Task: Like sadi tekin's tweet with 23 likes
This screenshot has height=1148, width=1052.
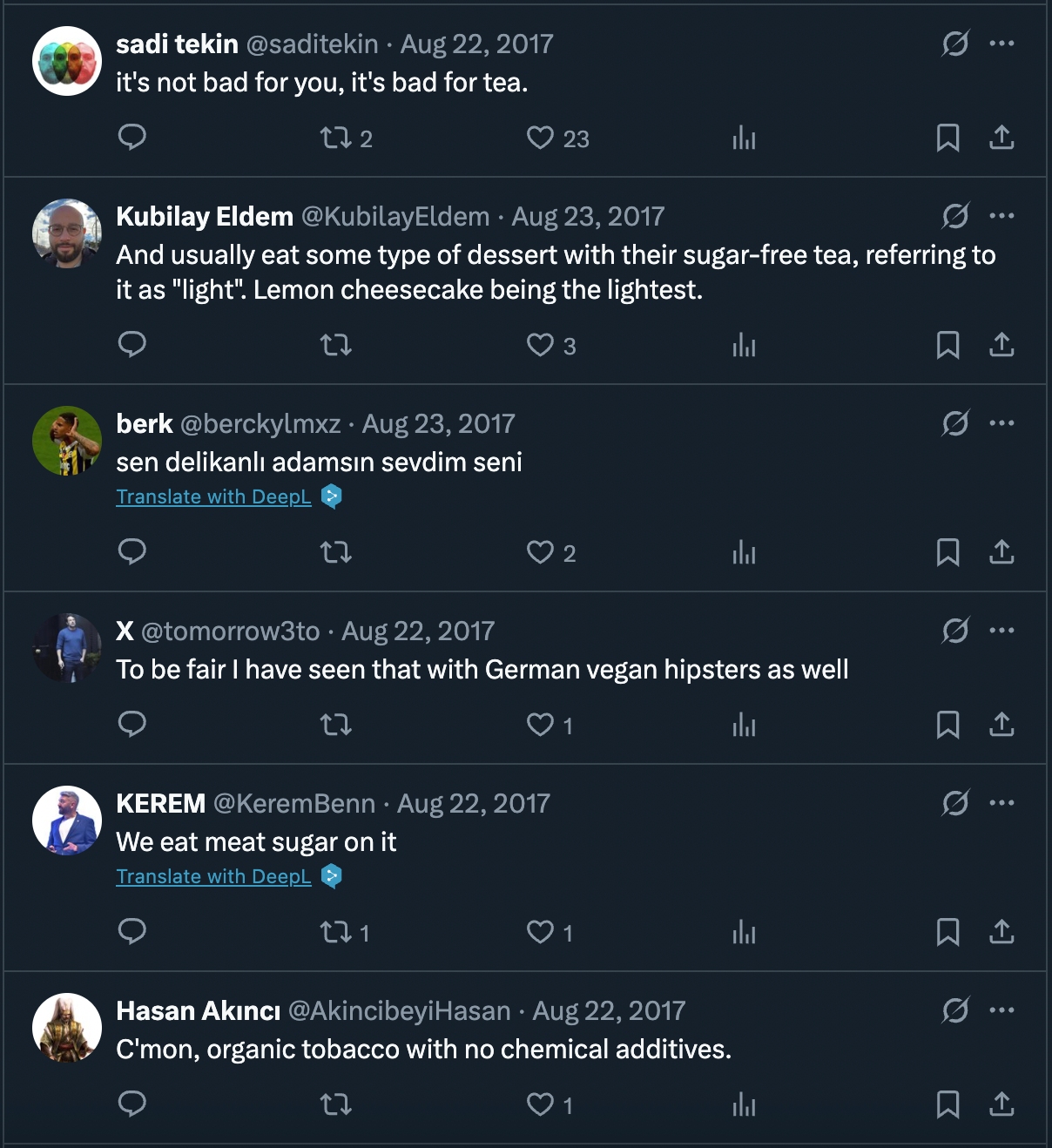Action: (x=541, y=138)
